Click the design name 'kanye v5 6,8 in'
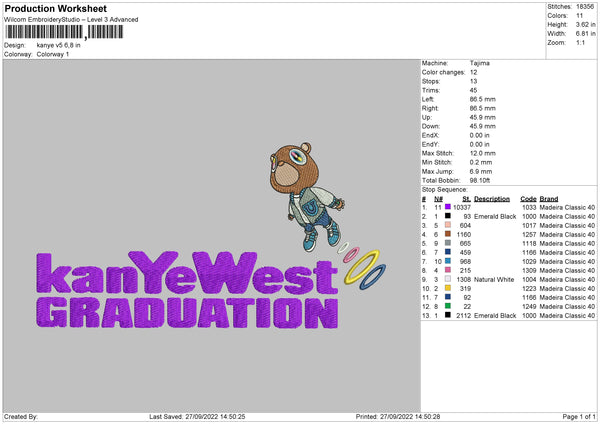600x424 pixels. tap(59, 45)
